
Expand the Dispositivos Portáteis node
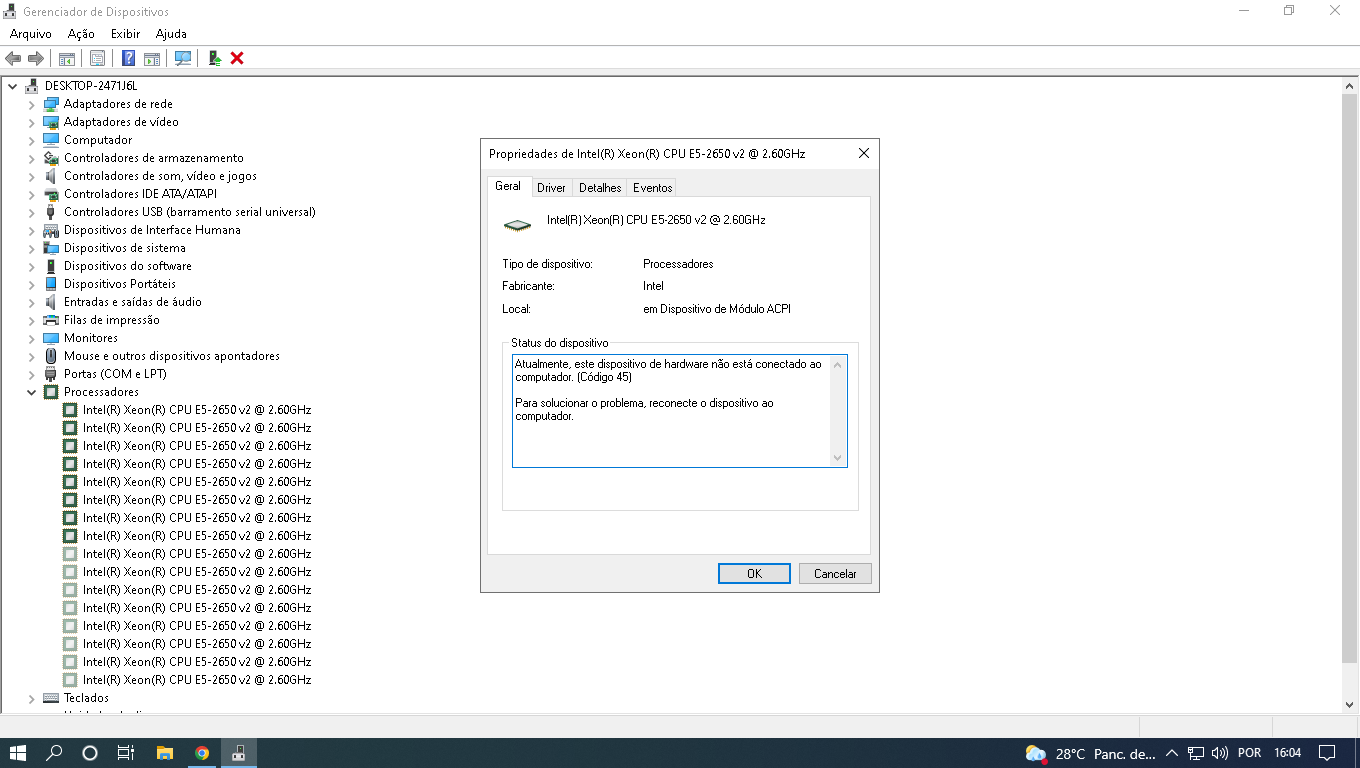pyautogui.click(x=31, y=284)
